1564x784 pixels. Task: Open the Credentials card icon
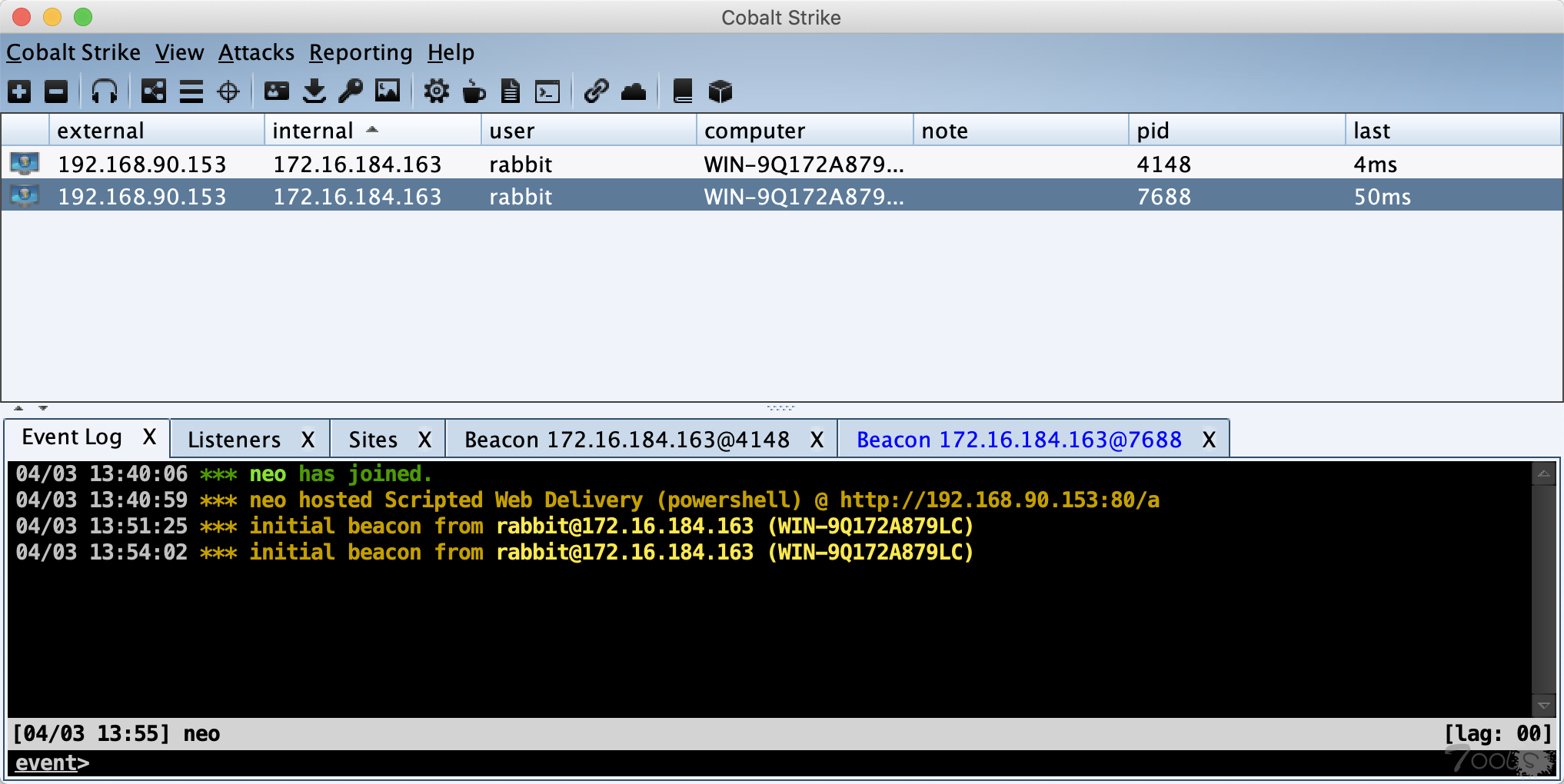pos(277,91)
